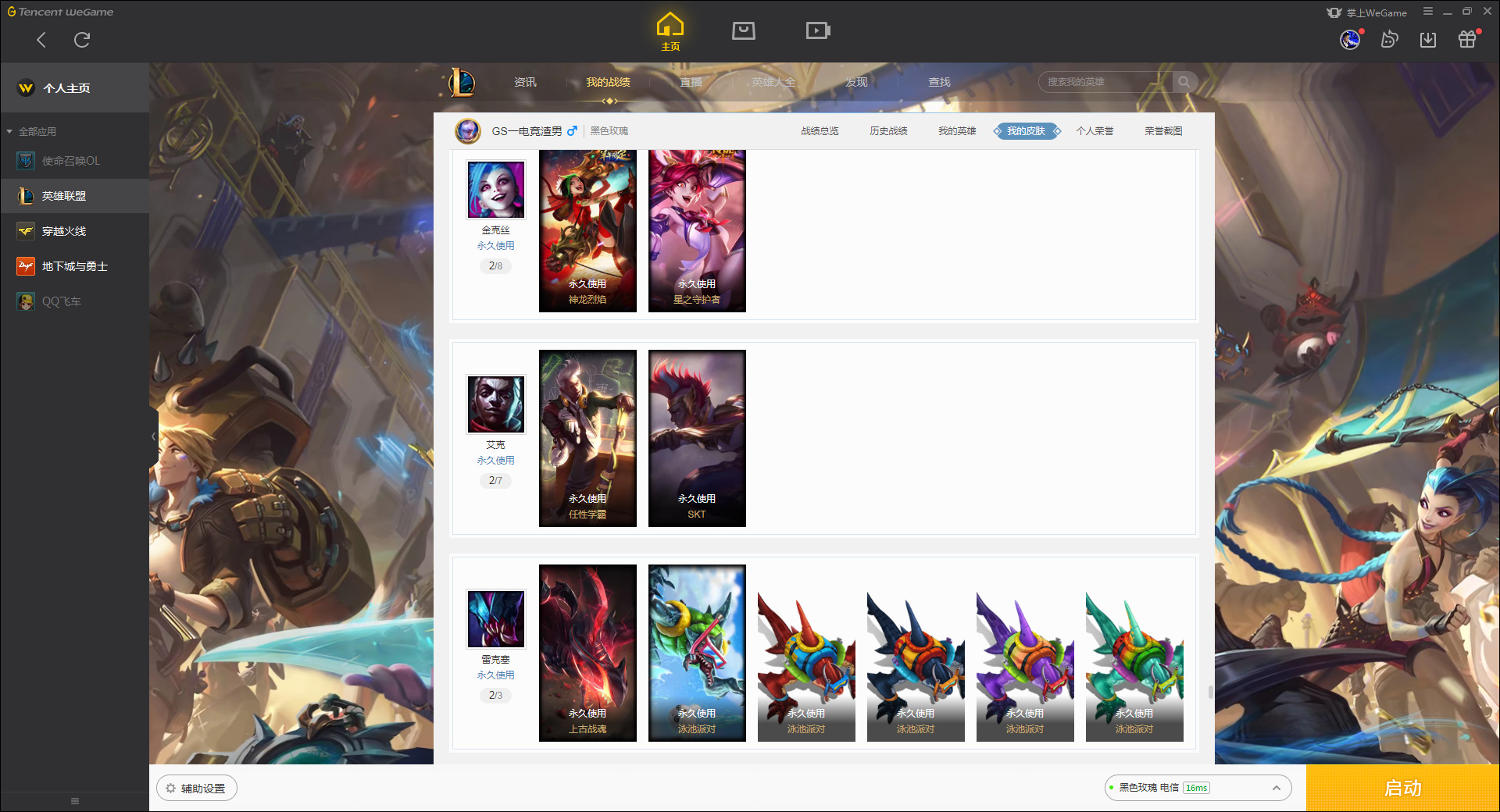The height and width of the screenshot is (812, 1500).
Task: Click the 2/7 skin count badge
Action: click(496, 481)
